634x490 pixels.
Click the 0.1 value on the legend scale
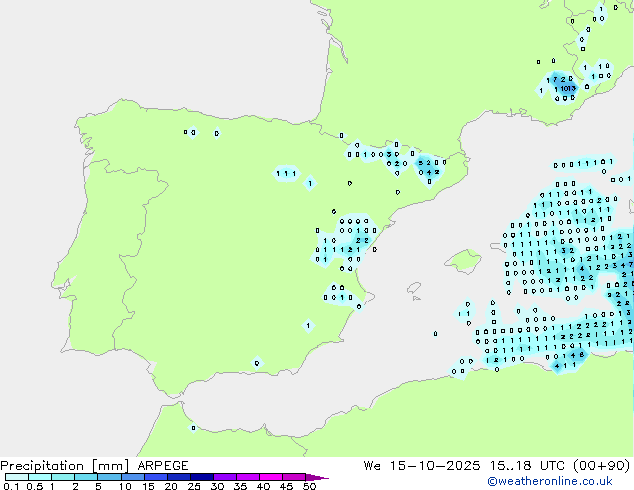[x=9, y=487]
